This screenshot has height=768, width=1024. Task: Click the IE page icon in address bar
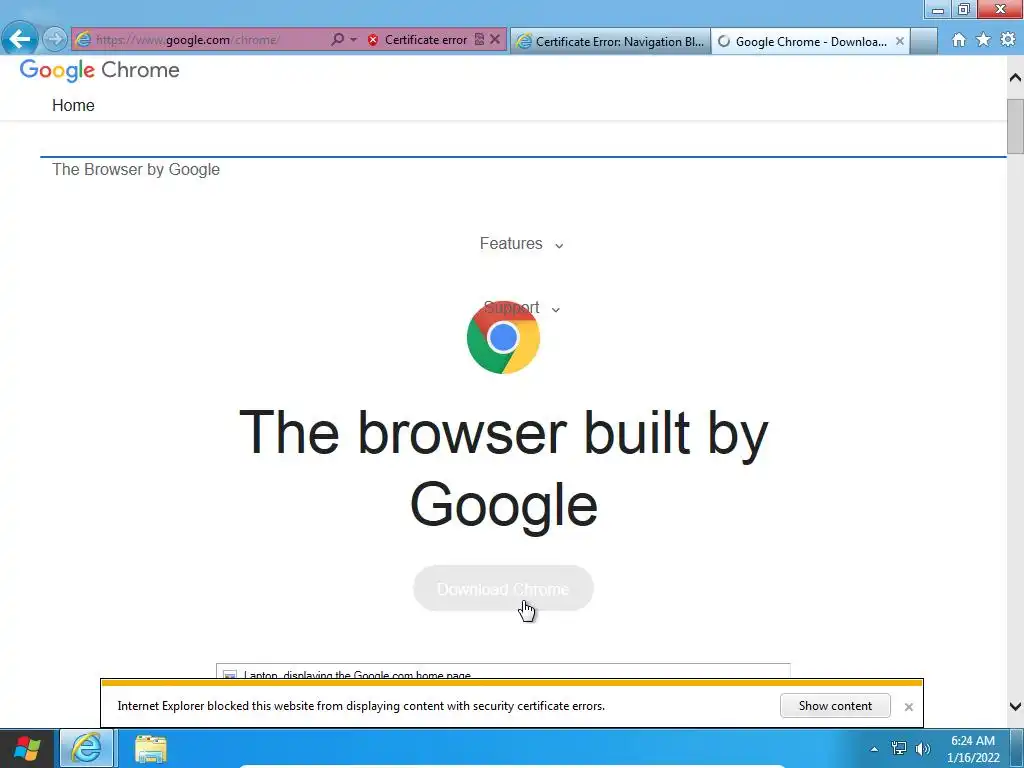[x=83, y=40]
